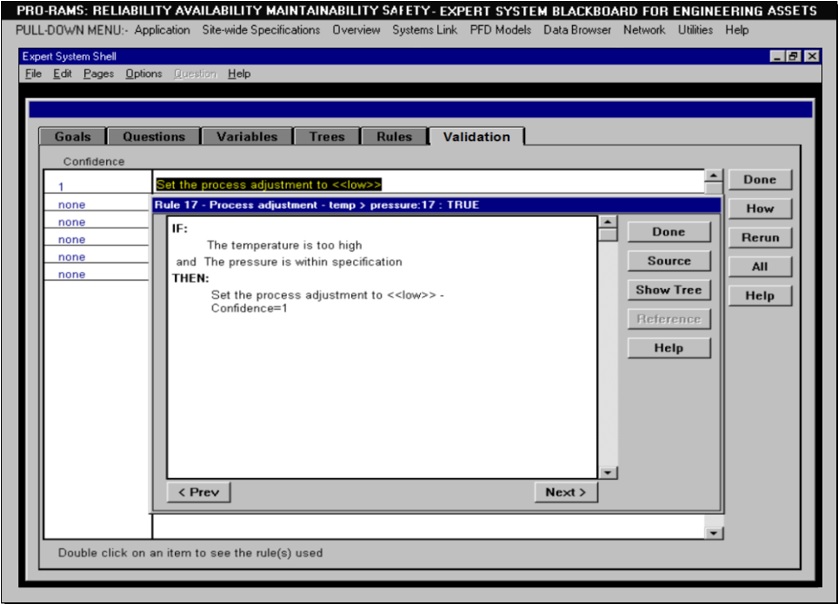The height and width of the screenshot is (605, 840).
Task: Select highlighted 'Set the process adjustment to <<low>>' result
Action: point(269,184)
